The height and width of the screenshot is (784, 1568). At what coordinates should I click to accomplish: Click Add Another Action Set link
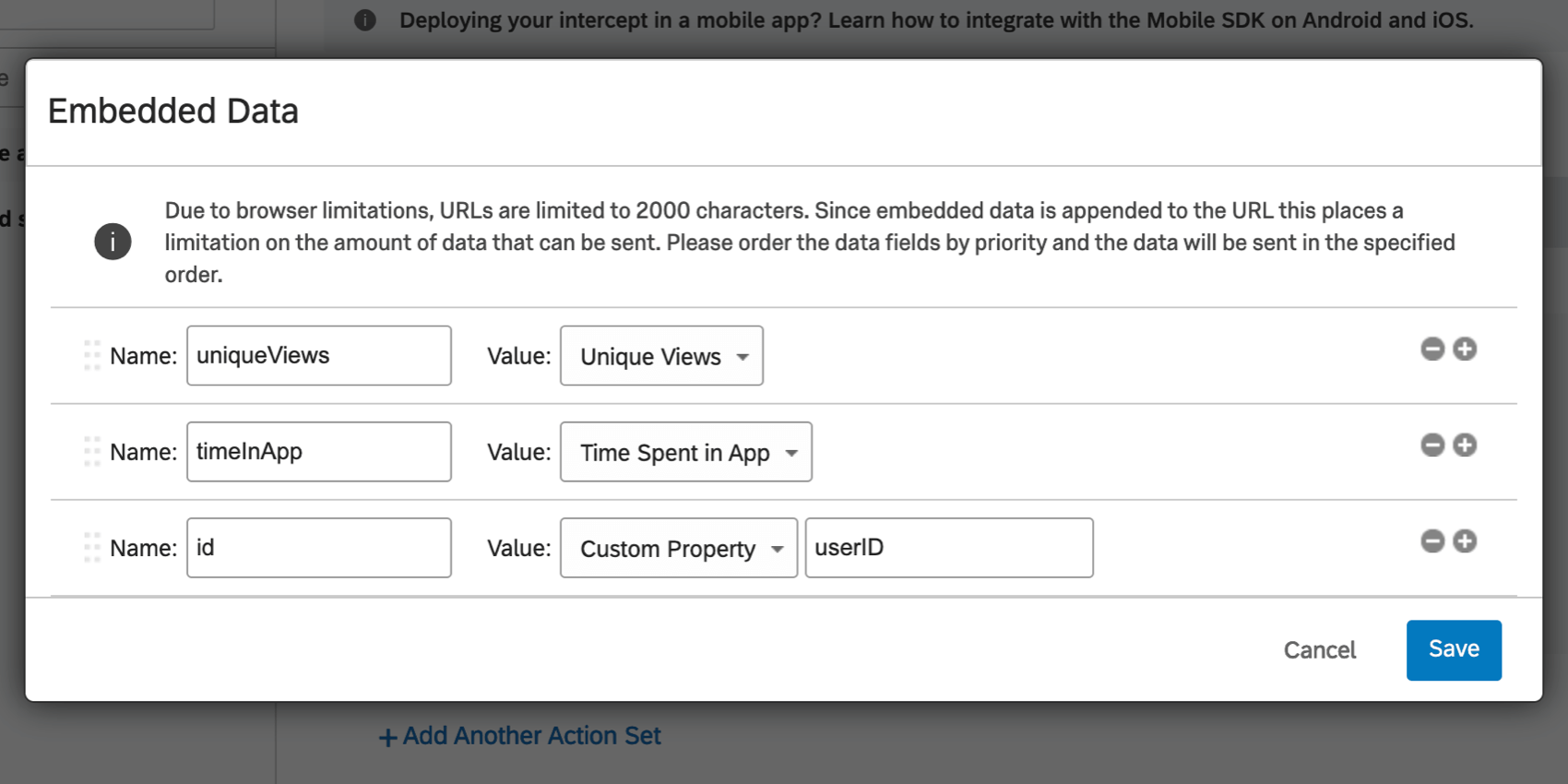pyautogui.click(x=521, y=736)
